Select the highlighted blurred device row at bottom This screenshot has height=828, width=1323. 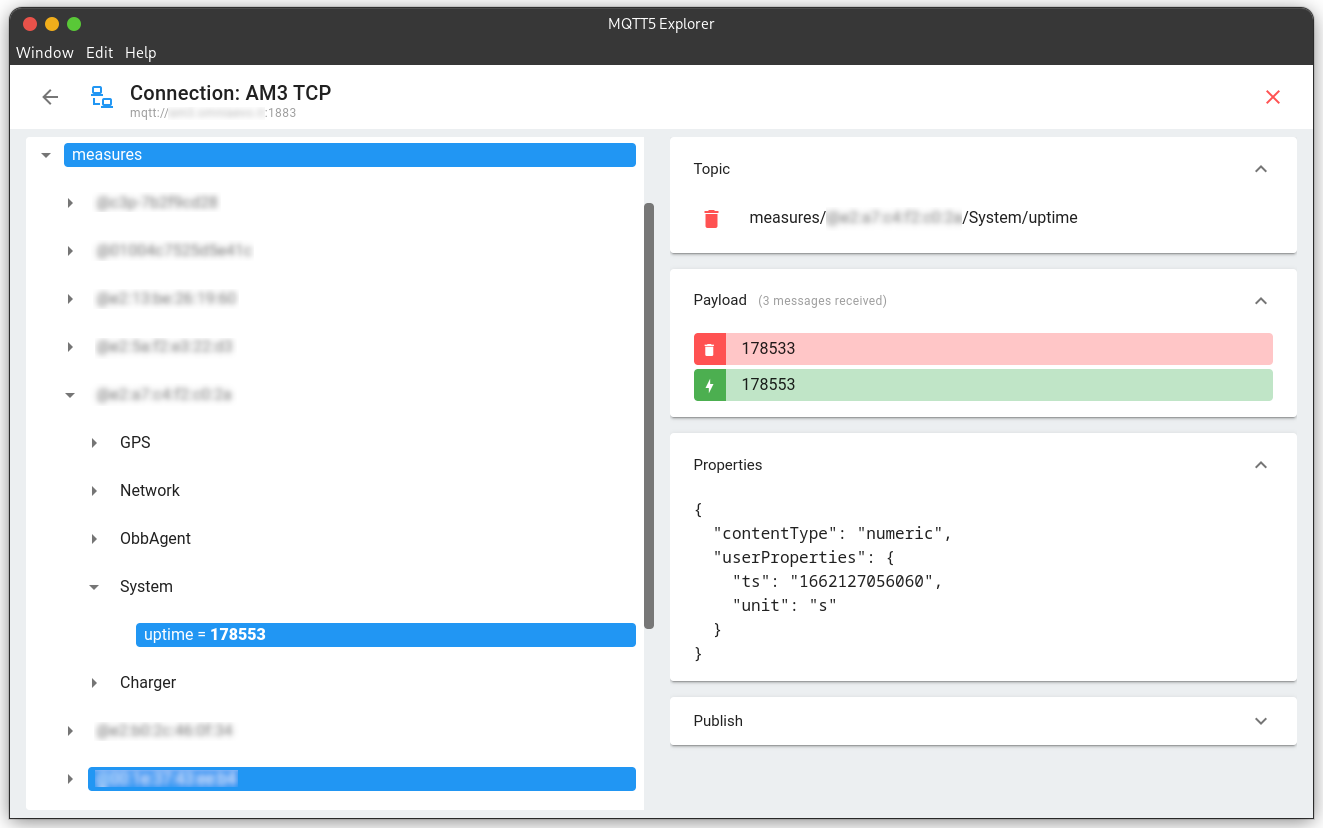click(x=362, y=779)
